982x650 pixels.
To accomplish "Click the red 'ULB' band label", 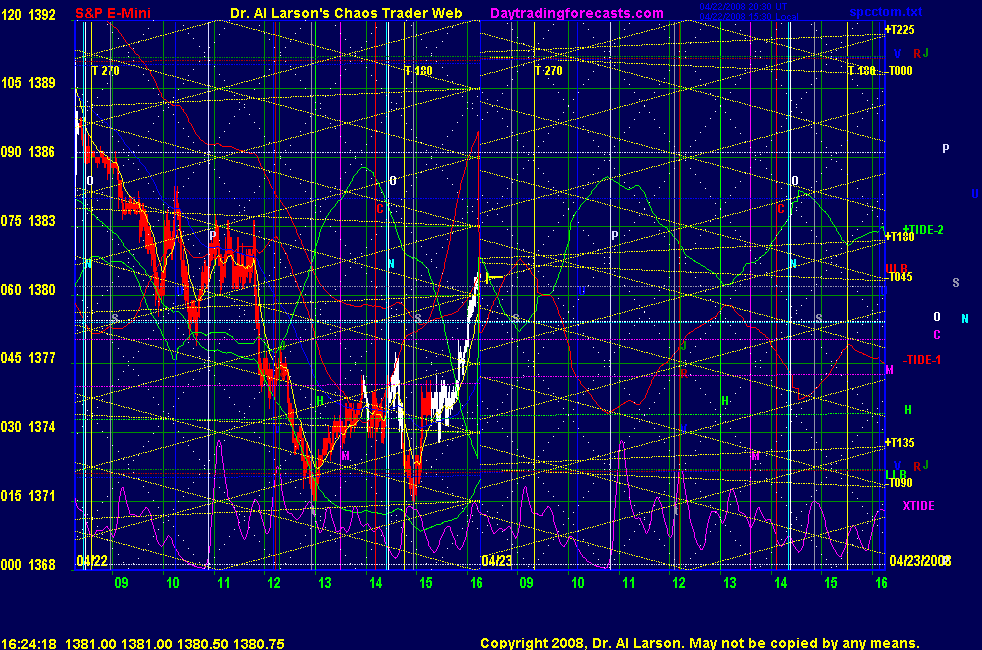I will click(896, 269).
